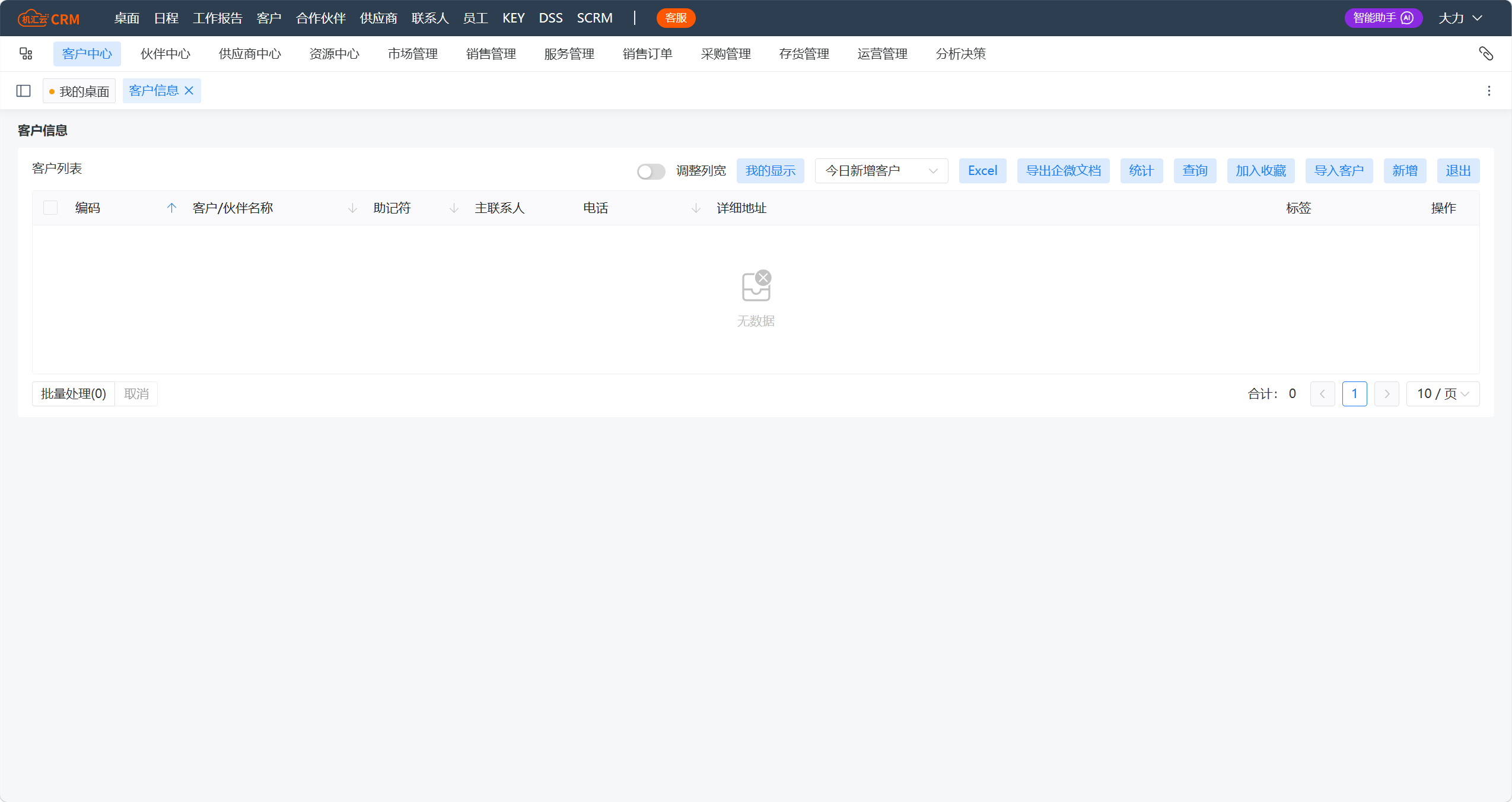Export list with Excel button
This screenshot has height=802, width=1512.
pos(983,171)
